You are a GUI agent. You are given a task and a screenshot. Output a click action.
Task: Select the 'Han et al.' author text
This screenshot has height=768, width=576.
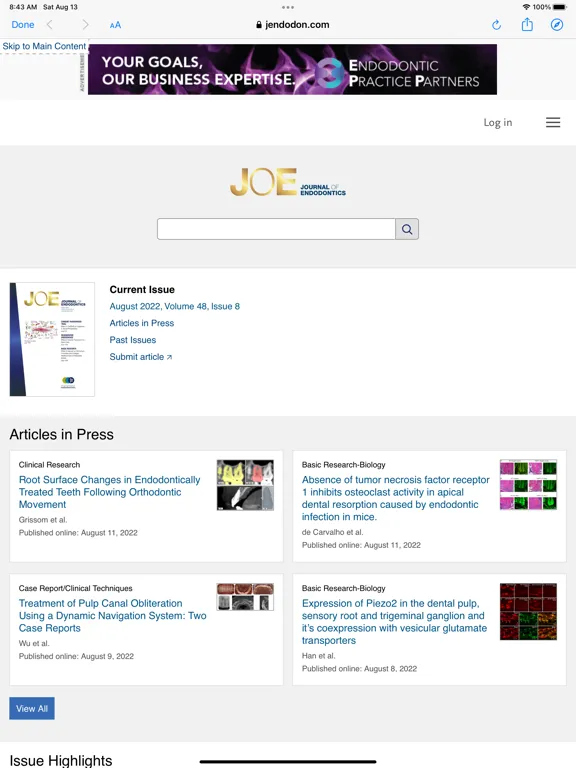coord(319,655)
